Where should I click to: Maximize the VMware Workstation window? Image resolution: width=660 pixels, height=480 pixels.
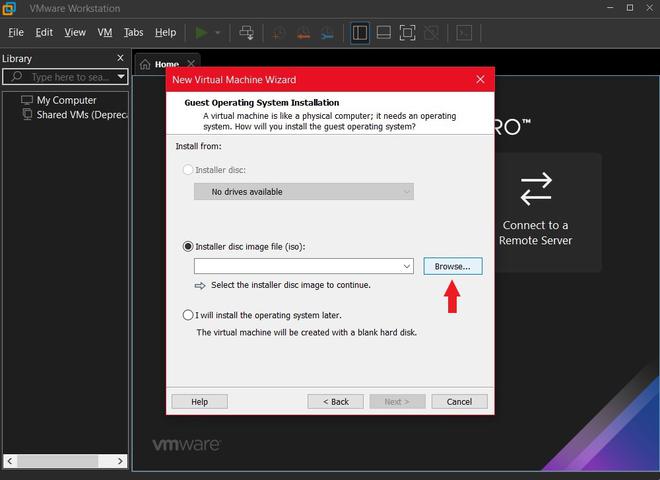[630, 8]
